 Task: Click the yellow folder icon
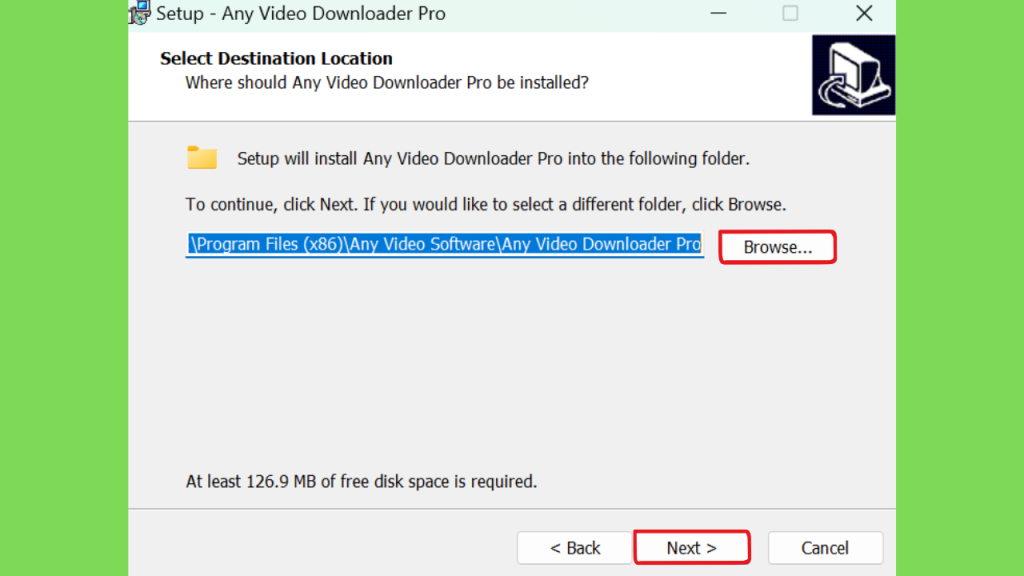pos(202,158)
